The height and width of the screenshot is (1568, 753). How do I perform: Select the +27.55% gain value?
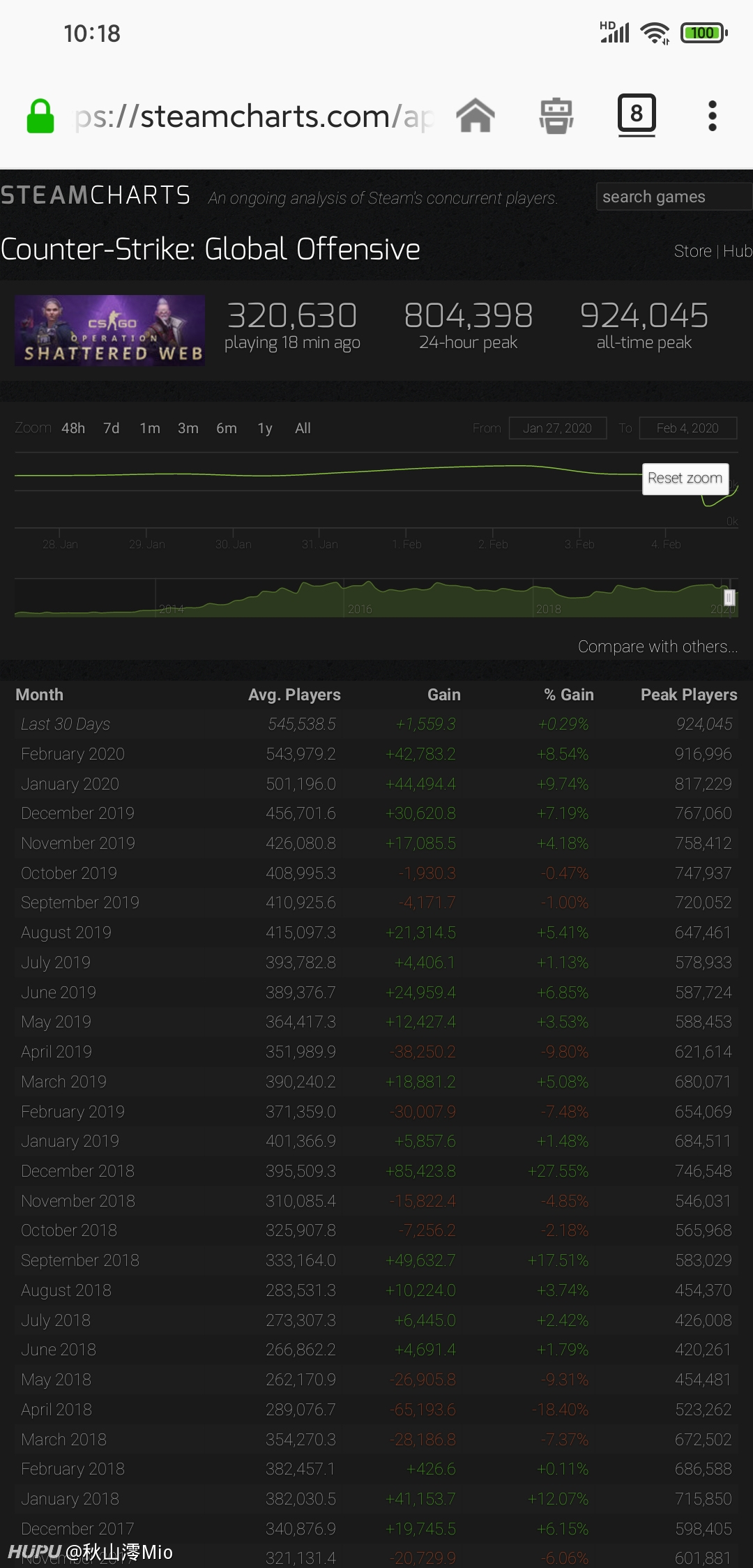(x=558, y=1171)
